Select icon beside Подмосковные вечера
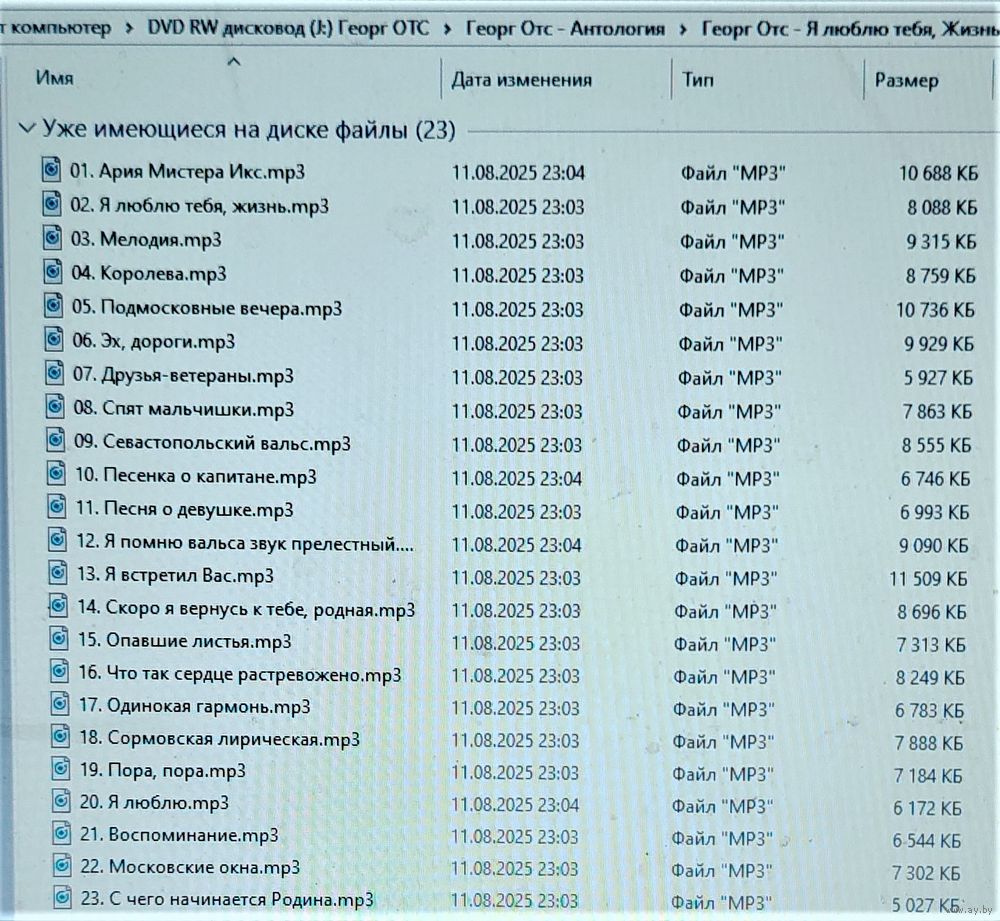The image size is (1000, 921). pos(54,306)
